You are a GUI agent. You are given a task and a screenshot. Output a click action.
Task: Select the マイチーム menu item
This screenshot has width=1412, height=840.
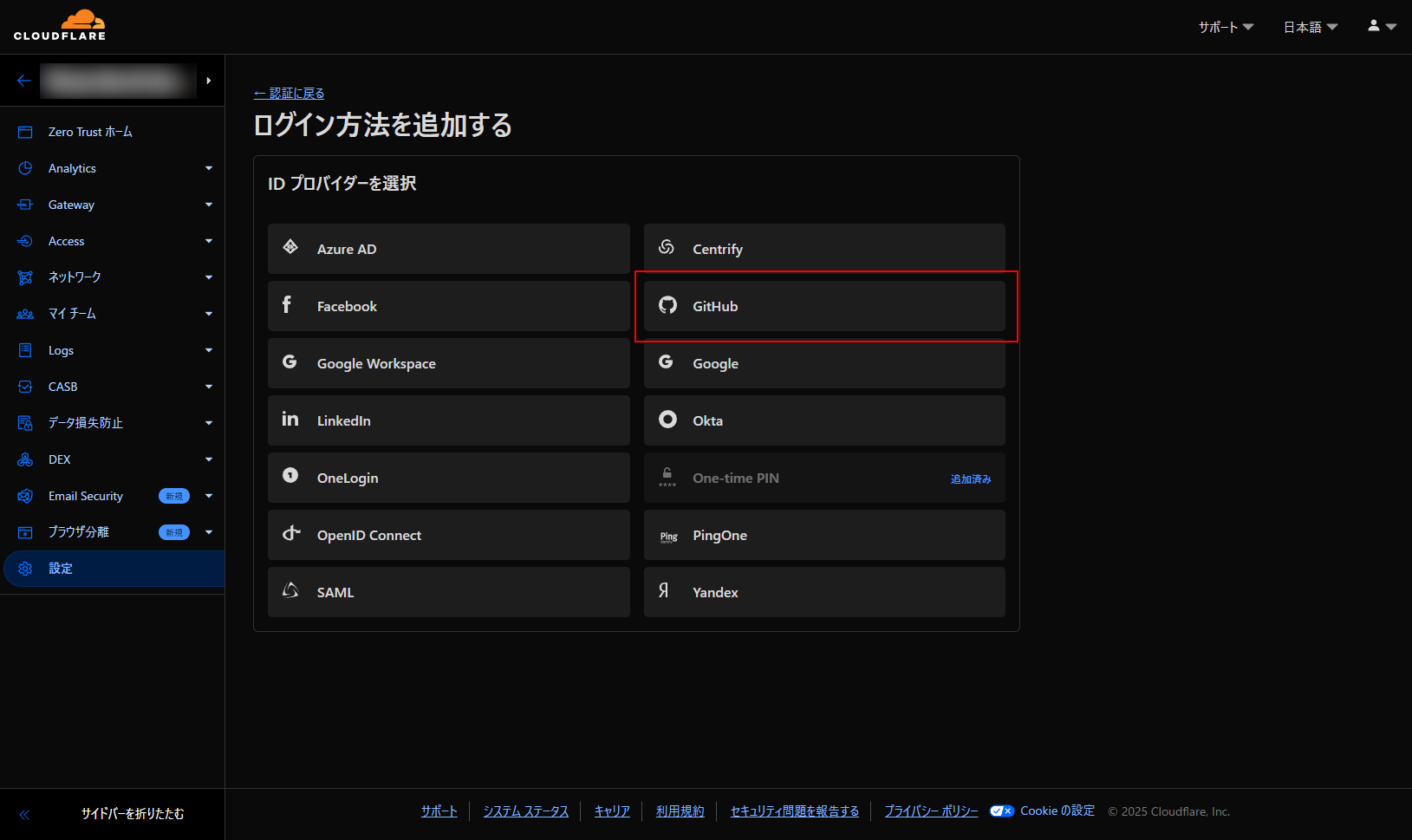click(x=113, y=314)
